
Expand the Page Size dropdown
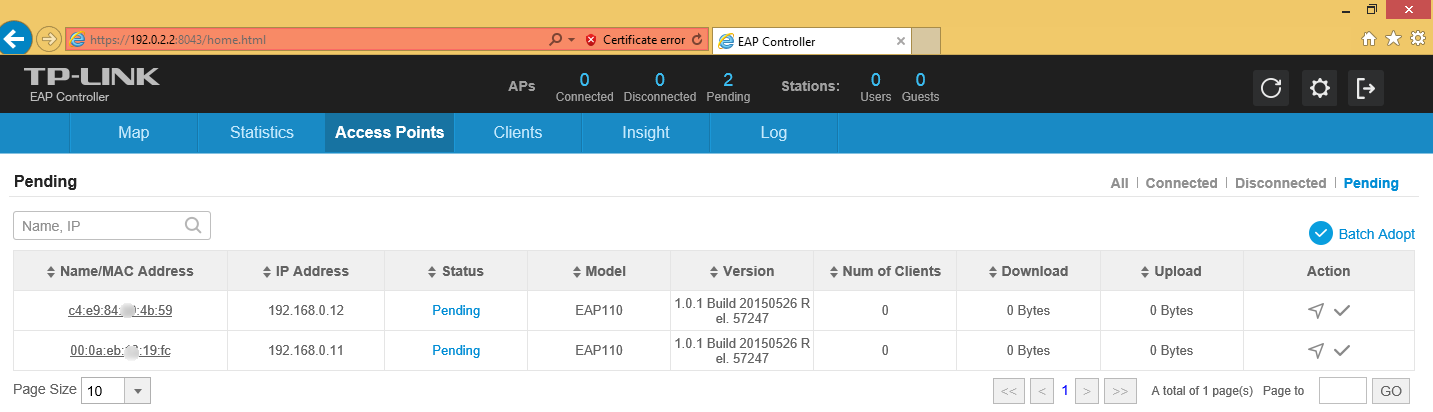[x=138, y=391]
